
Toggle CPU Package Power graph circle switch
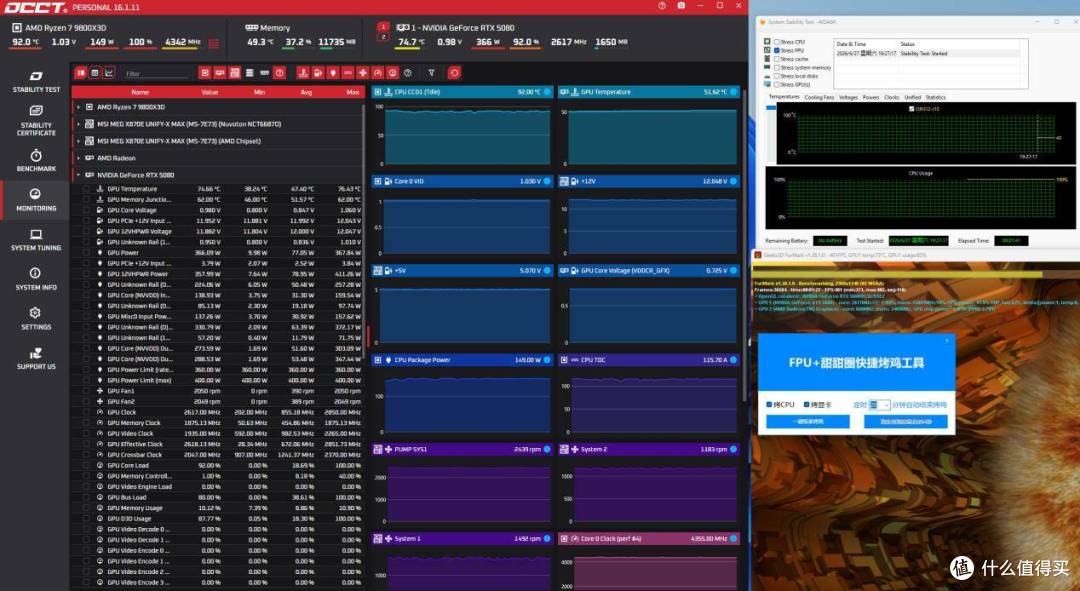(548, 360)
